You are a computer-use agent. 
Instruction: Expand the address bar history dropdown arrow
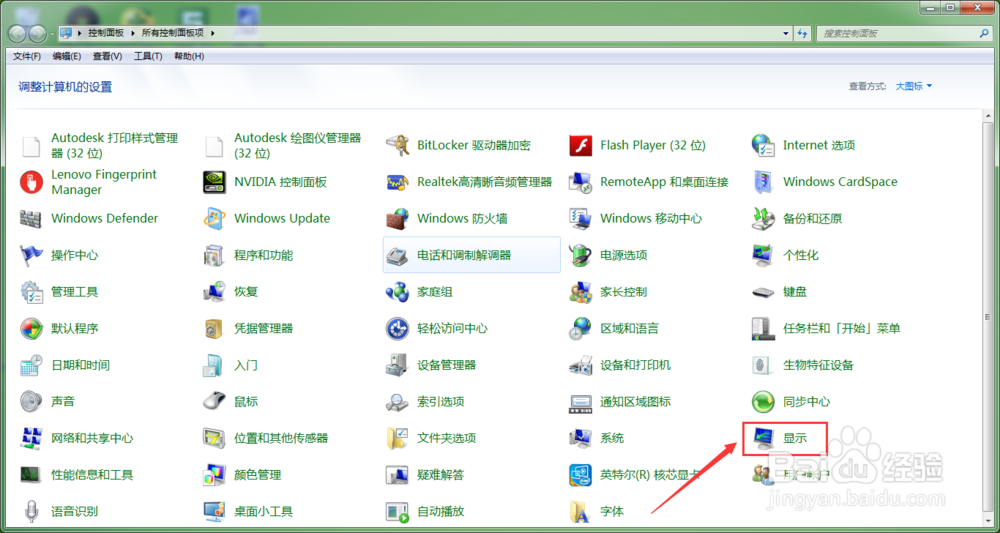tap(786, 33)
